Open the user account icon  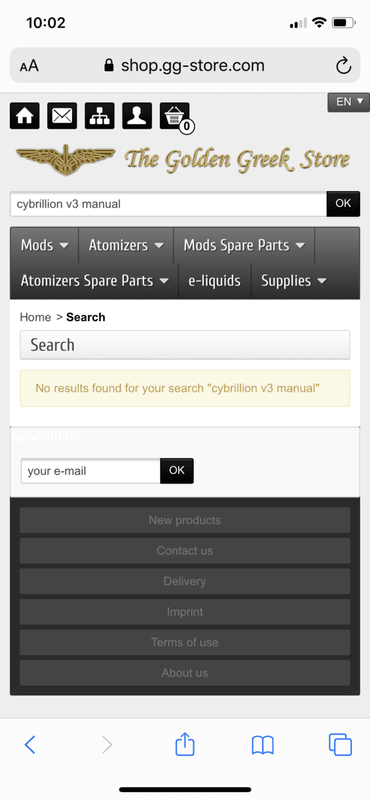tap(137, 116)
